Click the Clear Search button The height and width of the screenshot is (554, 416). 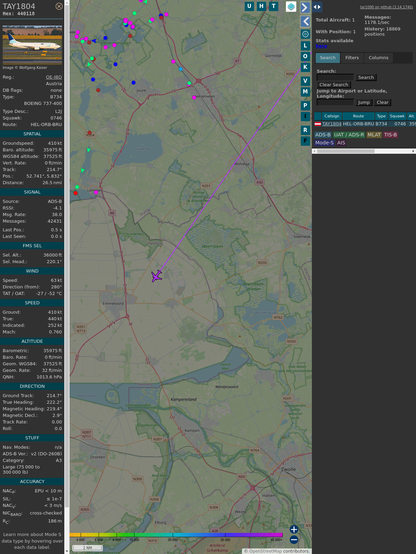coord(334,85)
